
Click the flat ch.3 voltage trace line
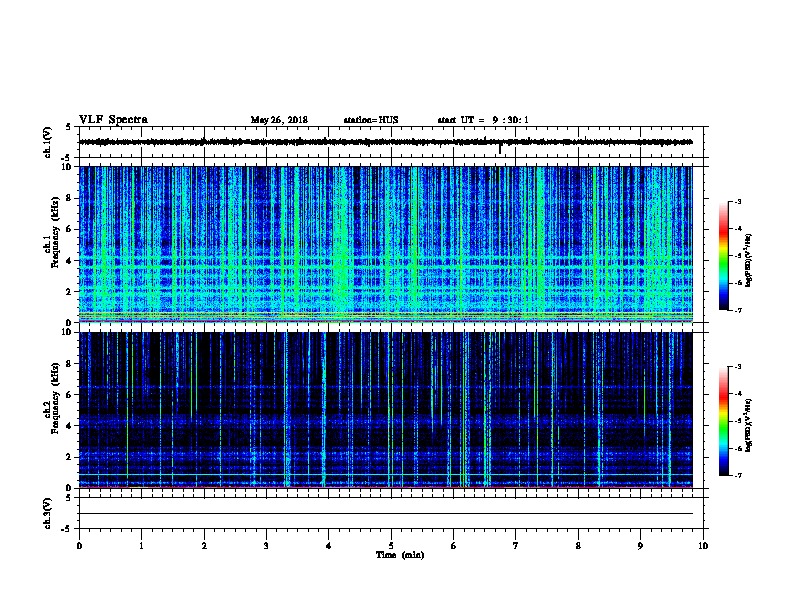pyautogui.click(x=385, y=514)
